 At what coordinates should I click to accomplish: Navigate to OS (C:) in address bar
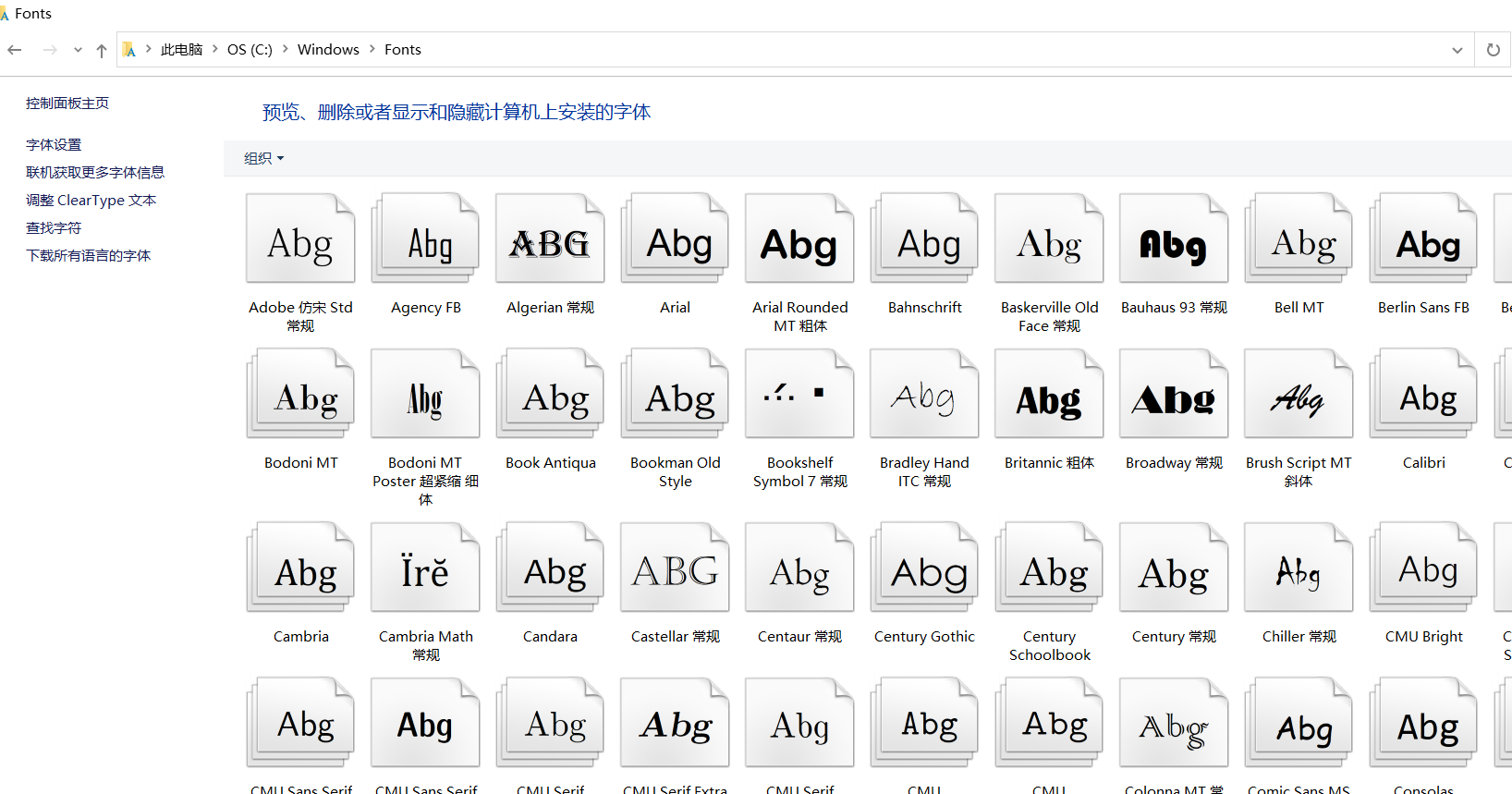[x=250, y=50]
